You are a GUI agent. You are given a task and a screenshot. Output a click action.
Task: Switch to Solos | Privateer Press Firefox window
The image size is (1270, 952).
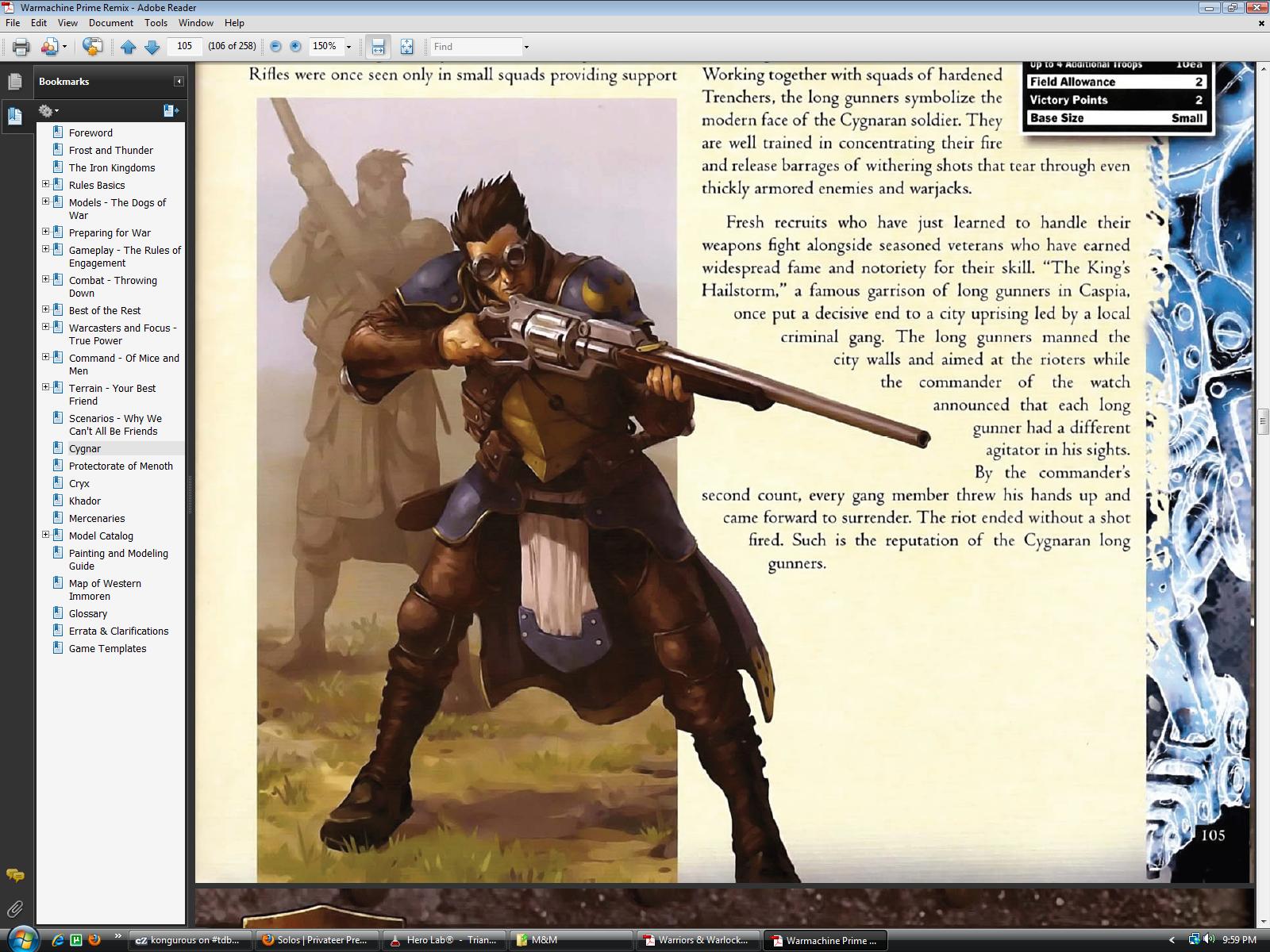316,940
